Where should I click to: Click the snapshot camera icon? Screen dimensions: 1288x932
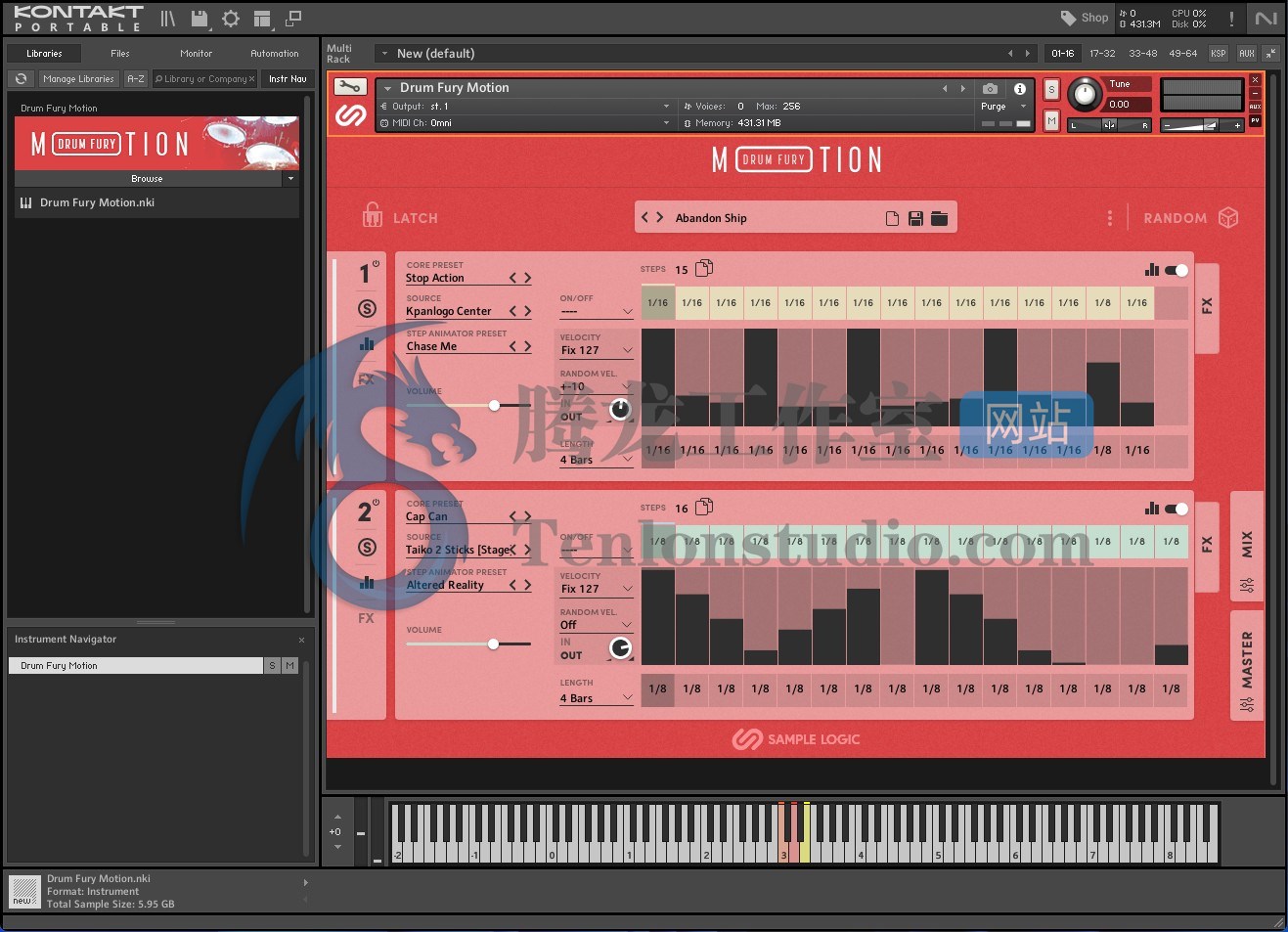990,88
